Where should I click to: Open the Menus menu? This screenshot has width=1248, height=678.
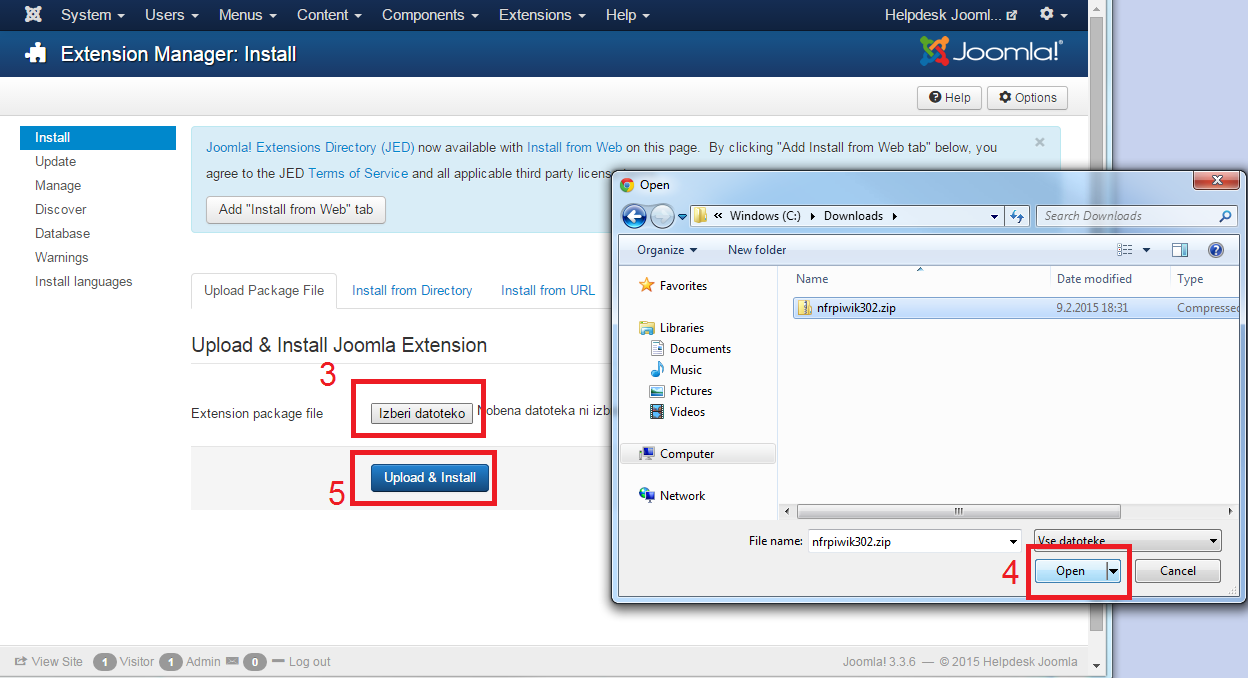click(248, 15)
